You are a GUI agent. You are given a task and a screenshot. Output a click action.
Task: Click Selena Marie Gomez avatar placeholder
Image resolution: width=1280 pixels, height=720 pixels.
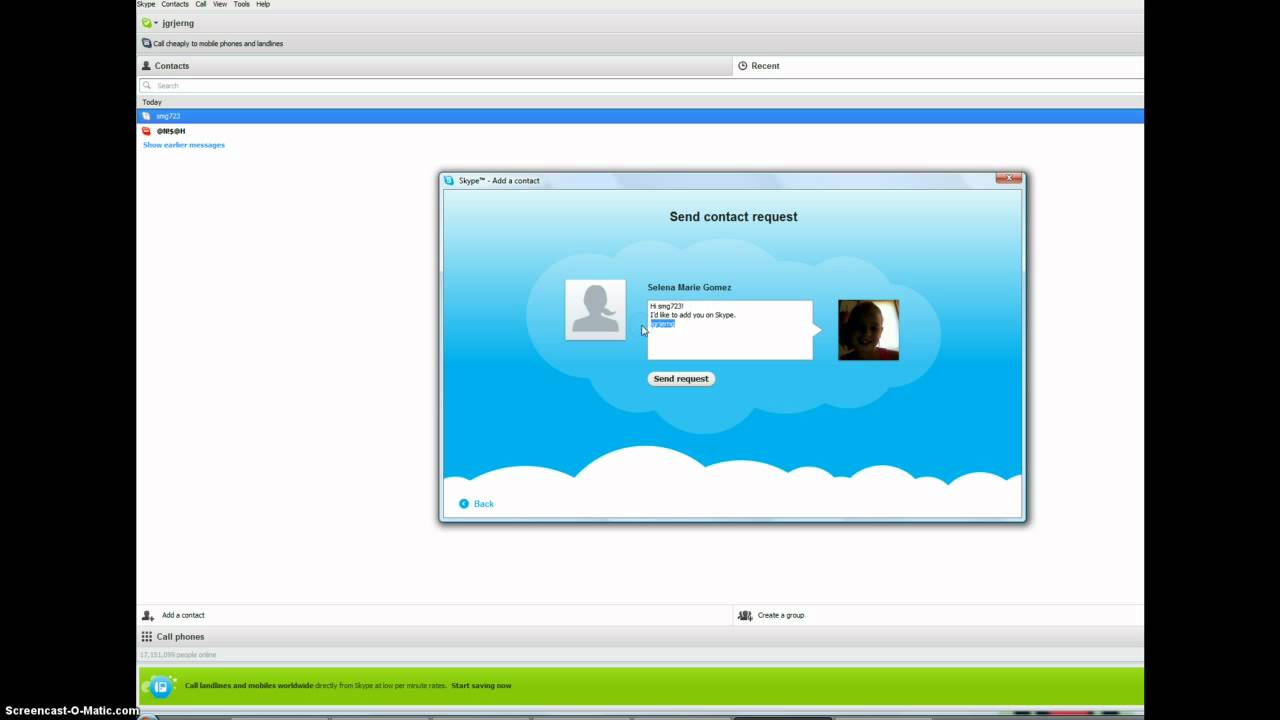pyautogui.click(x=595, y=310)
